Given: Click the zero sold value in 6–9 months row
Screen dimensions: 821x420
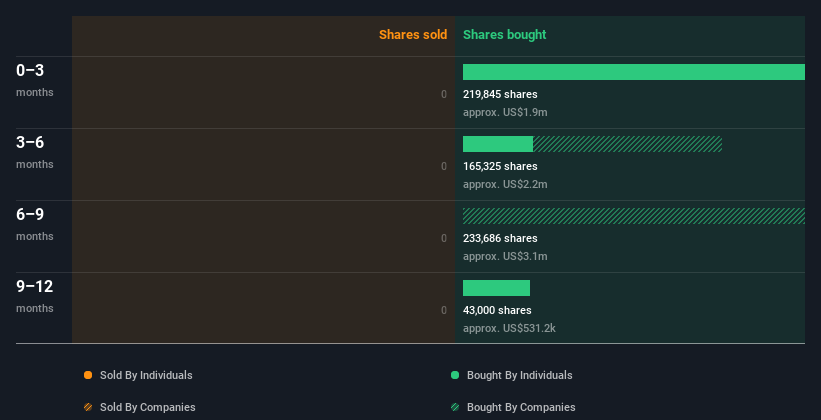Looking at the screenshot, I should [444, 238].
